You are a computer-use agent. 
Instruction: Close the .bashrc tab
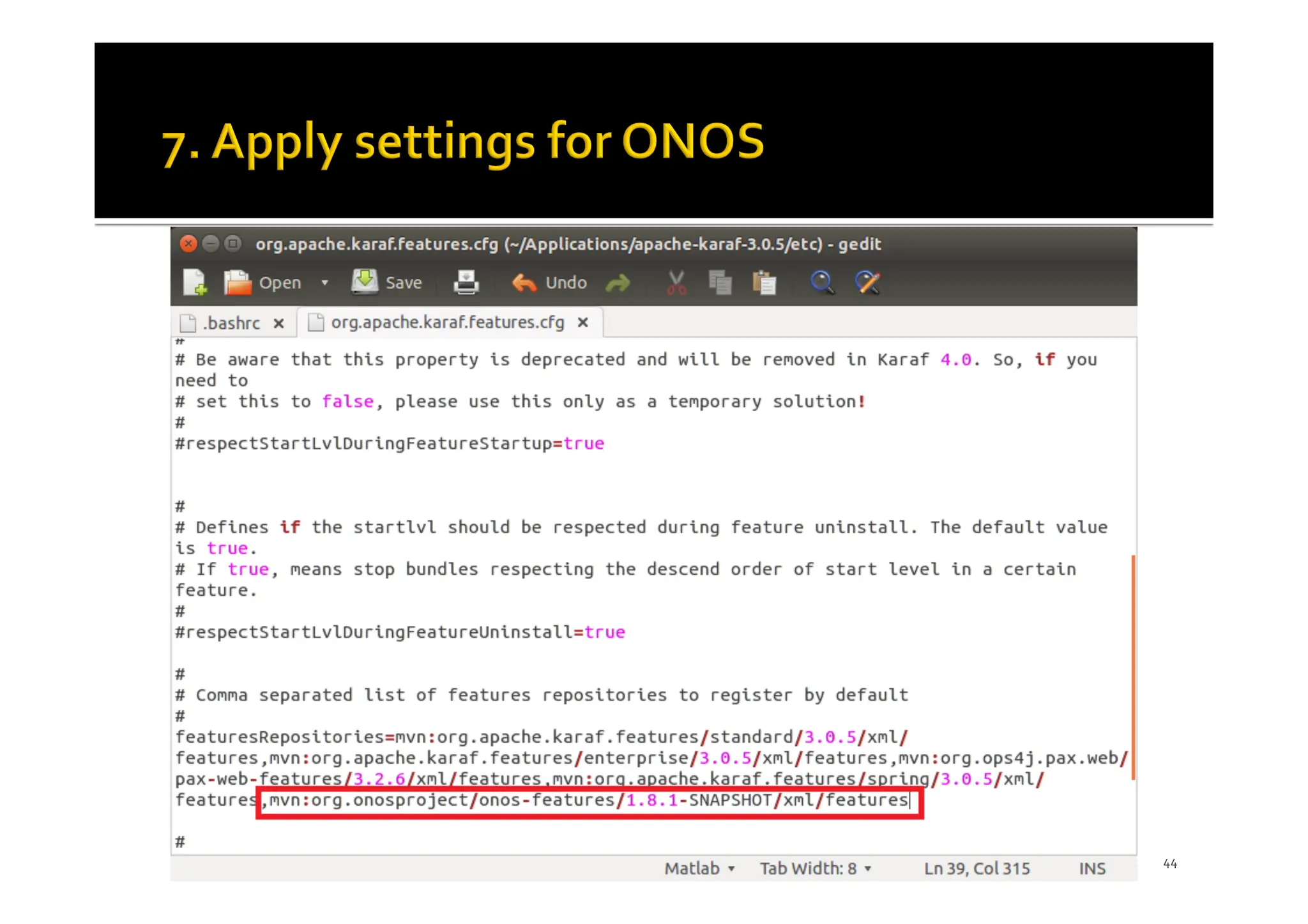pos(278,323)
